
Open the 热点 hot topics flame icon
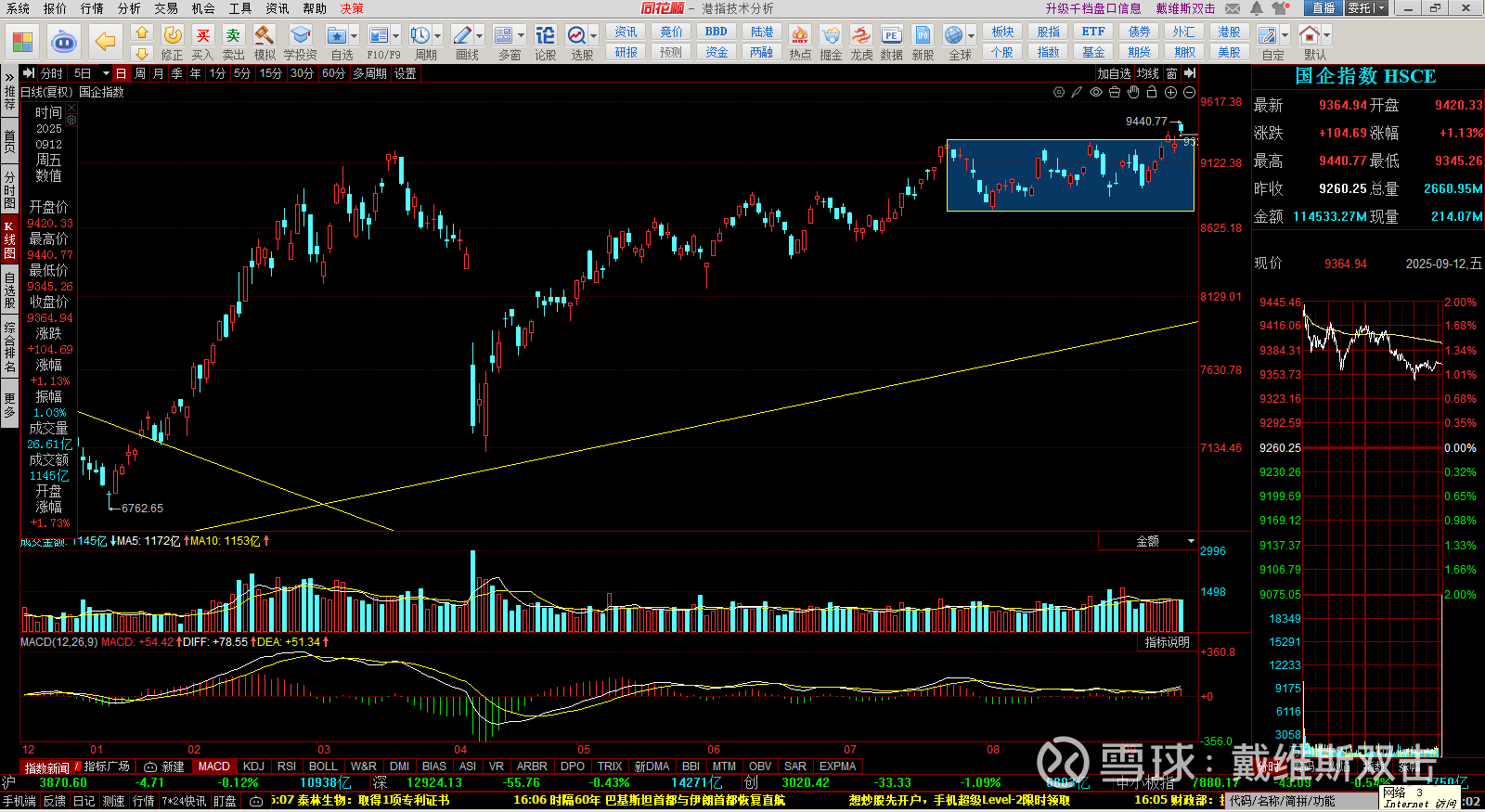[x=799, y=36]
